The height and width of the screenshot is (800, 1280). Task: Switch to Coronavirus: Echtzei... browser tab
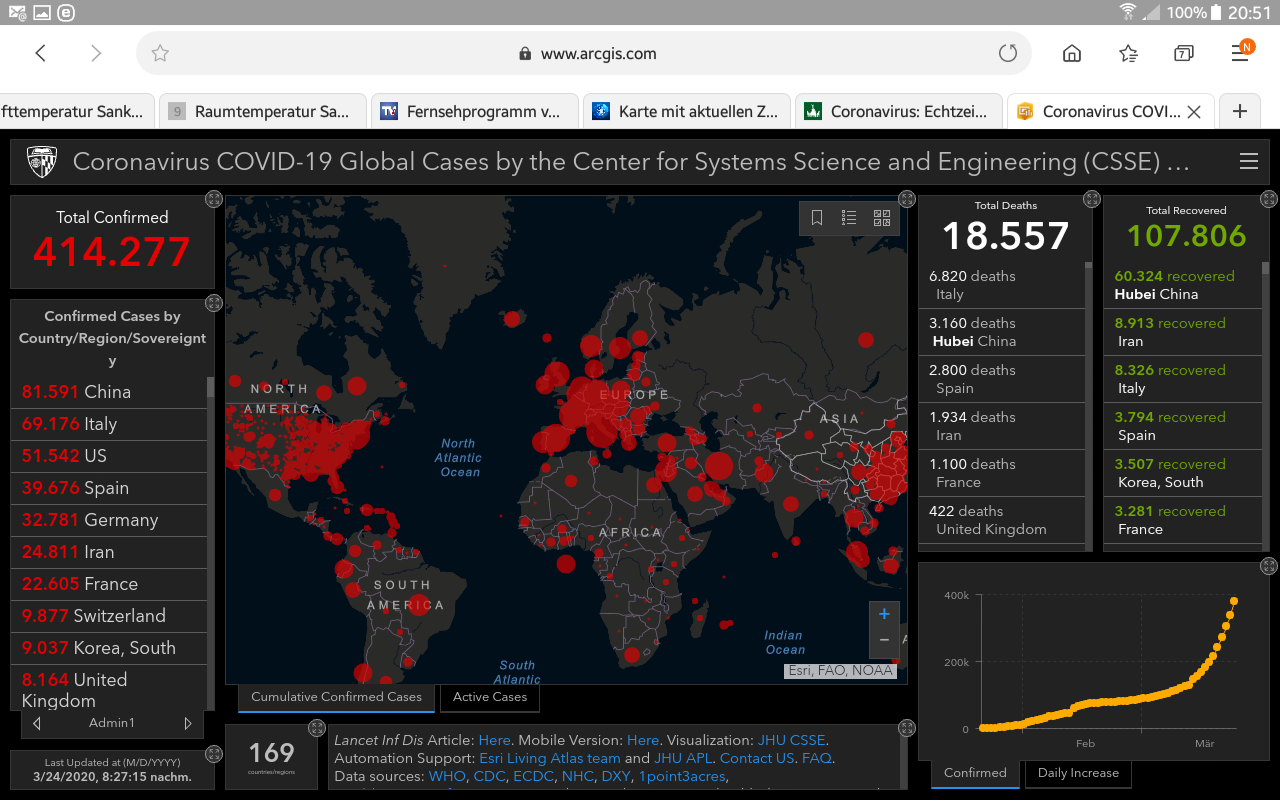[x=899, y=112]
